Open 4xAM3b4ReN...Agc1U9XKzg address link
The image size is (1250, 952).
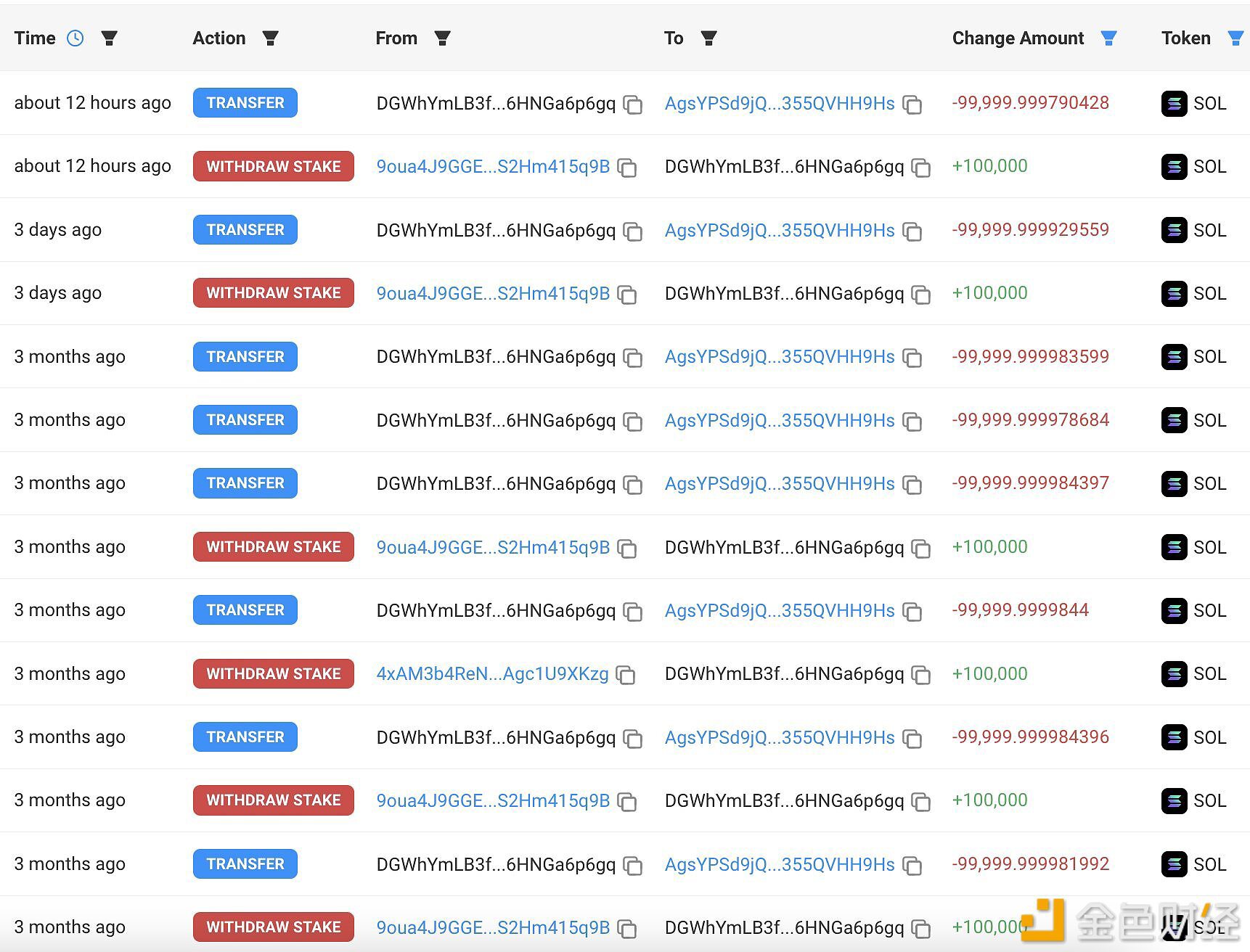click(492, 673)
